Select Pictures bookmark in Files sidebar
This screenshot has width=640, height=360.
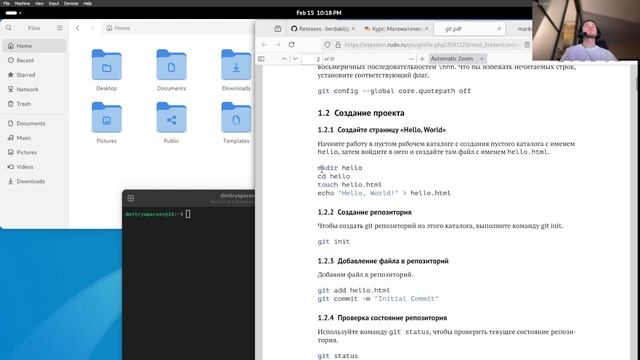34,152
